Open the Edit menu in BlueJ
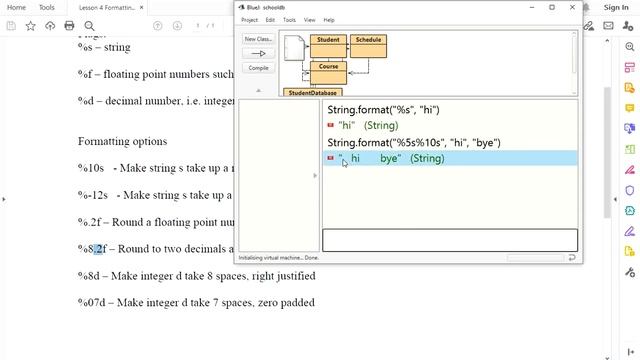Image resolution: width=640 pixels, height=360 pixels. [x=270, y=20]
